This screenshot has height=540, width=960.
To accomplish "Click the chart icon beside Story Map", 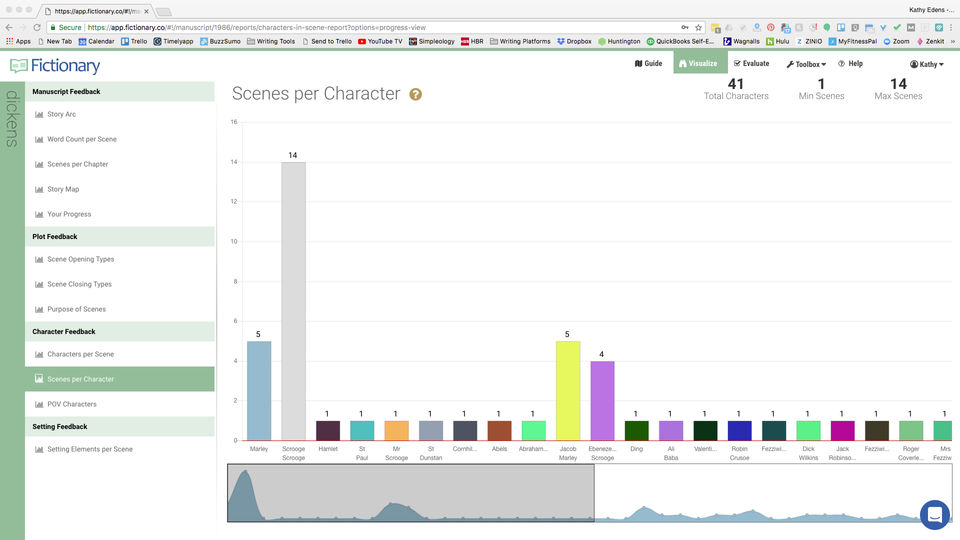I will [39, 190].
